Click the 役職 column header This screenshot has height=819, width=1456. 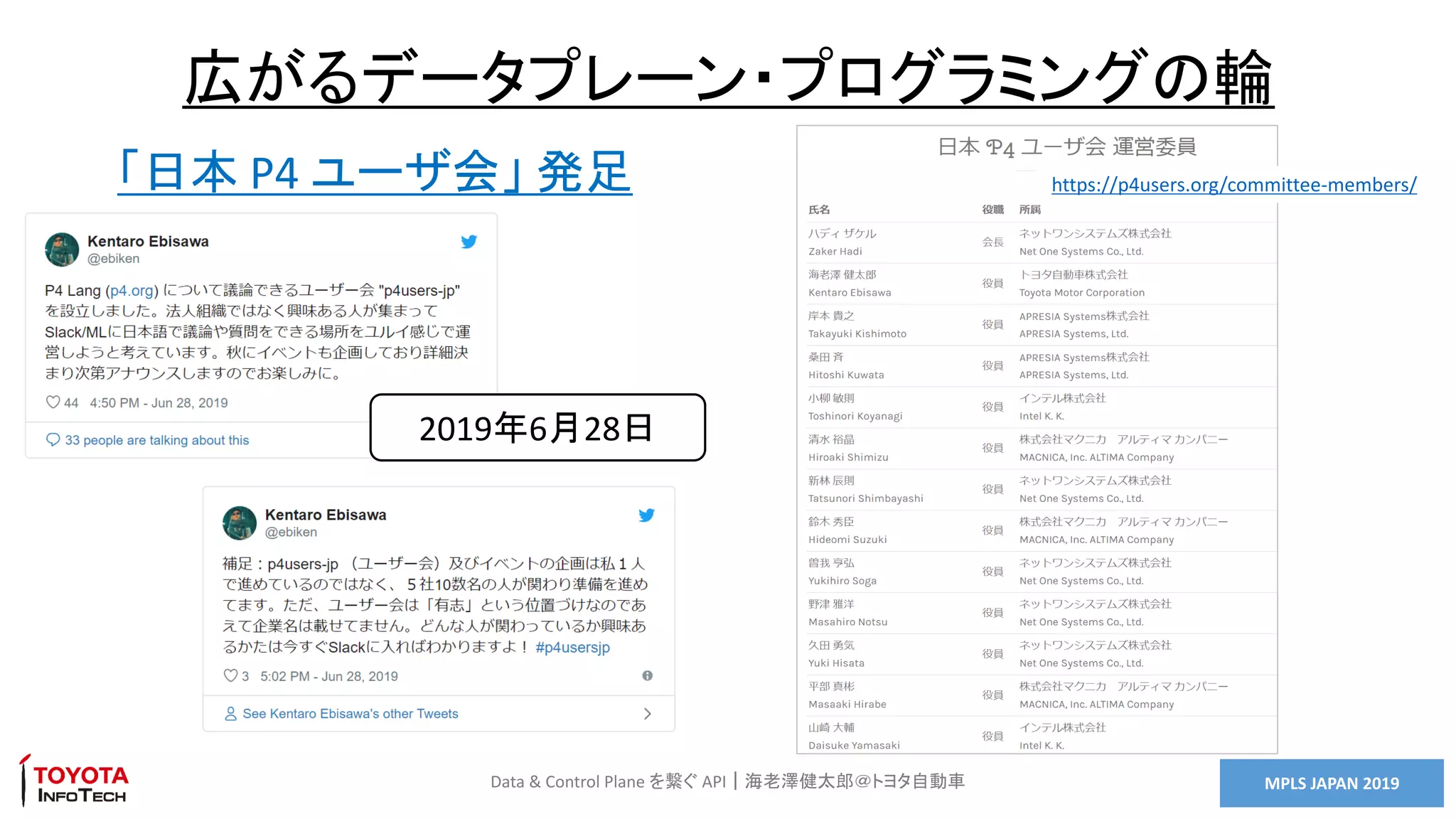pyautogui.click(x=992, y=210)
